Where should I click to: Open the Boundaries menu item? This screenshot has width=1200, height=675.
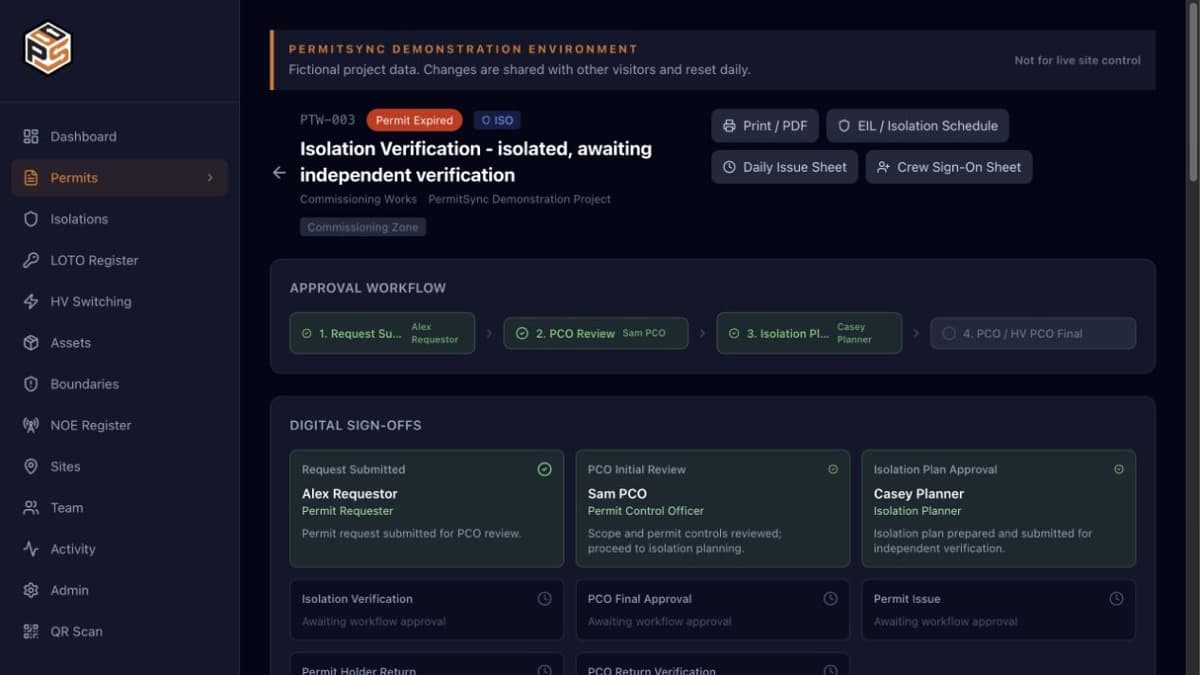[x=120, y=384]
